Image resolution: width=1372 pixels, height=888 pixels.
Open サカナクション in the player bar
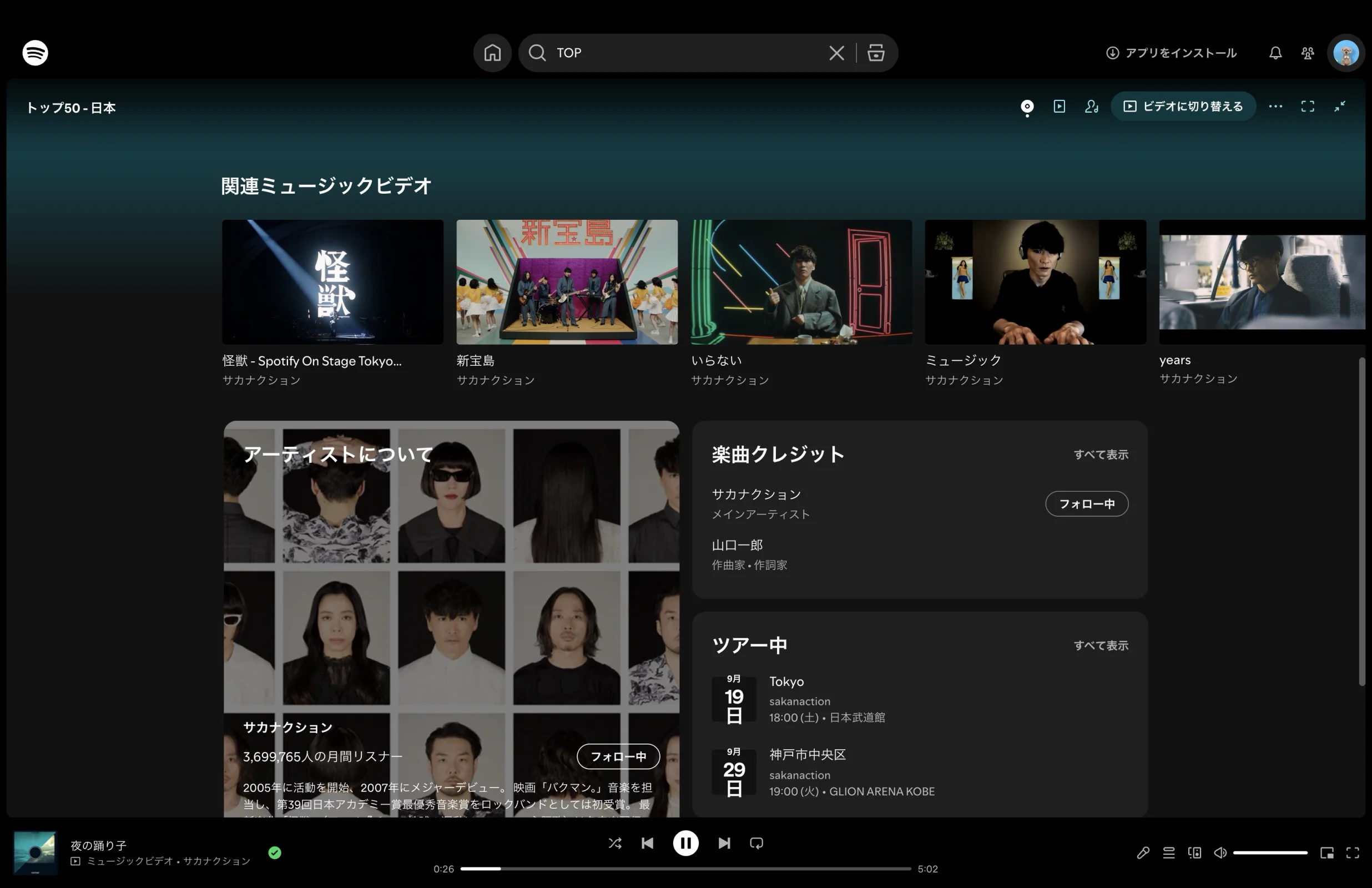tap(217, 860)
